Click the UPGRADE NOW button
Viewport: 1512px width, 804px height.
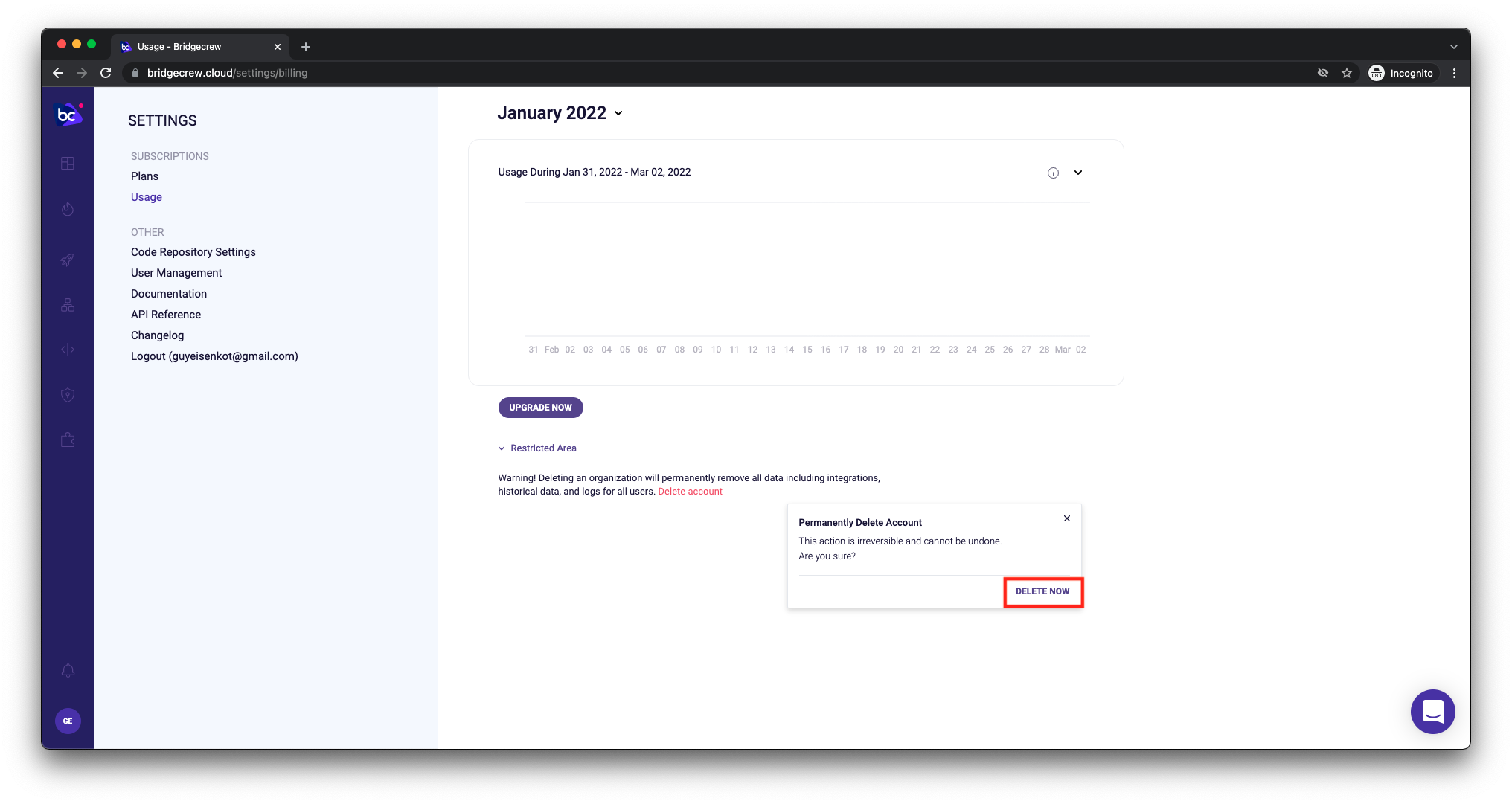(x=540, y=408)
